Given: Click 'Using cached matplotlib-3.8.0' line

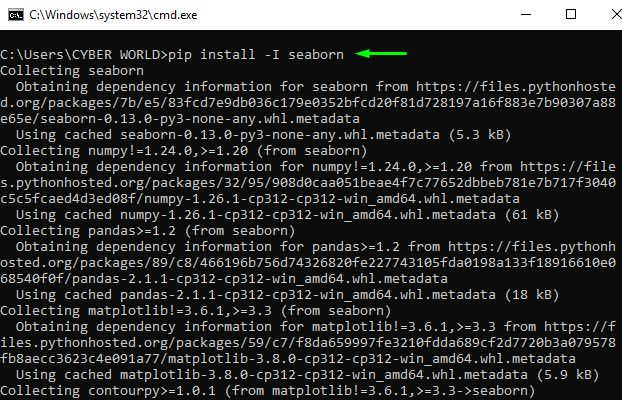Looking at the screenshot, I should pos(307,375).
